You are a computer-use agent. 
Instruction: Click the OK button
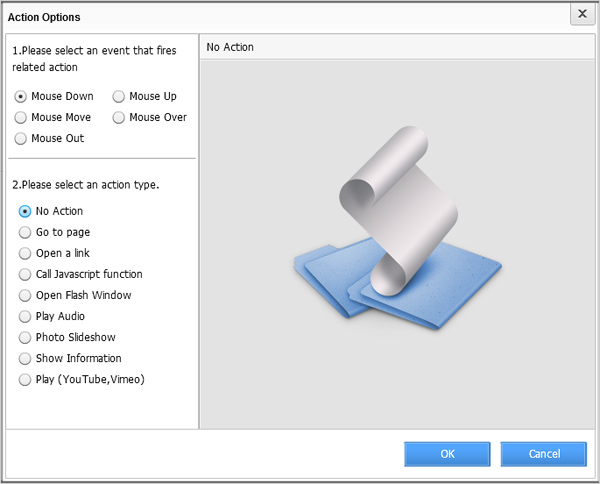(x=447, y=454)
